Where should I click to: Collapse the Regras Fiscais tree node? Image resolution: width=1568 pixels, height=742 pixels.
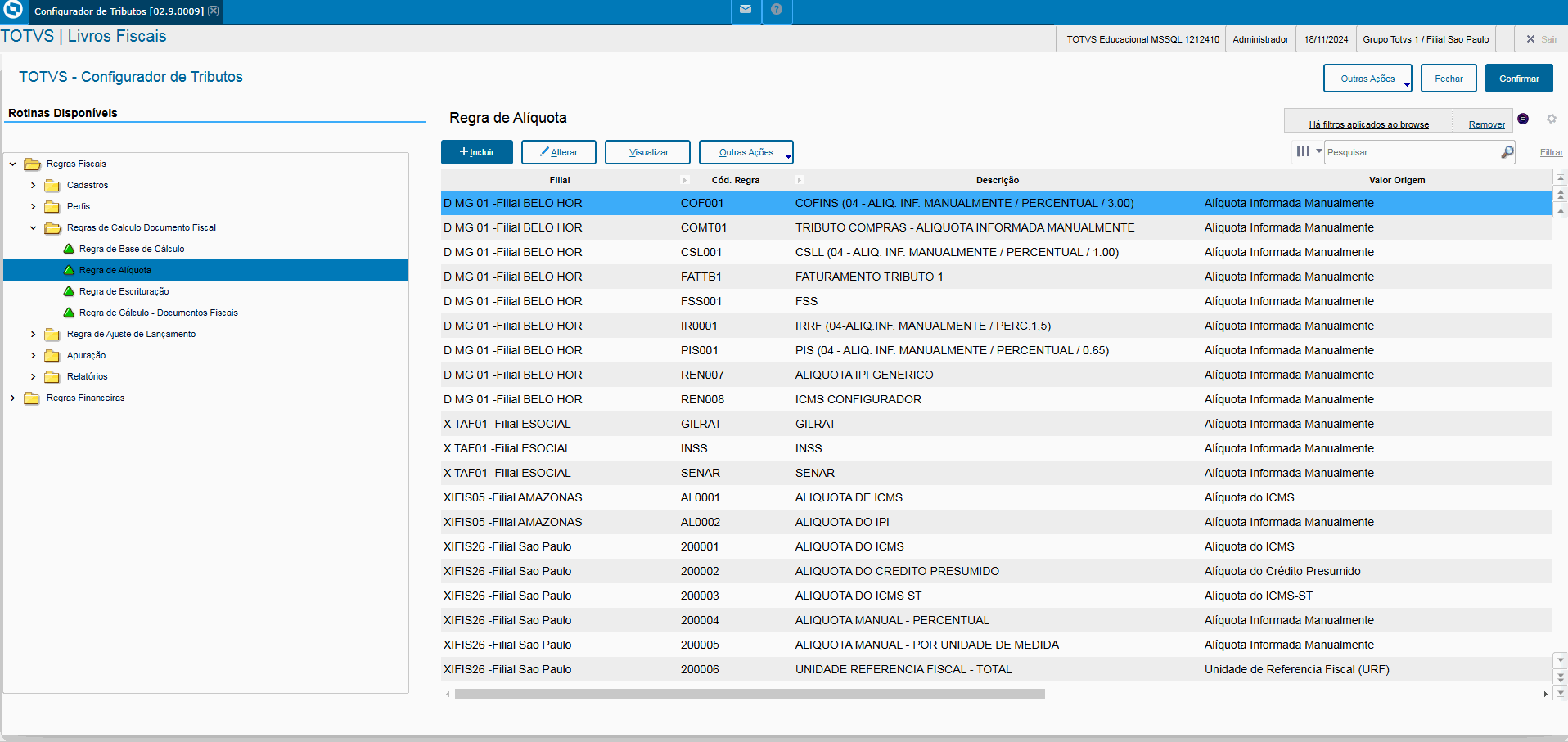(12, 164)
